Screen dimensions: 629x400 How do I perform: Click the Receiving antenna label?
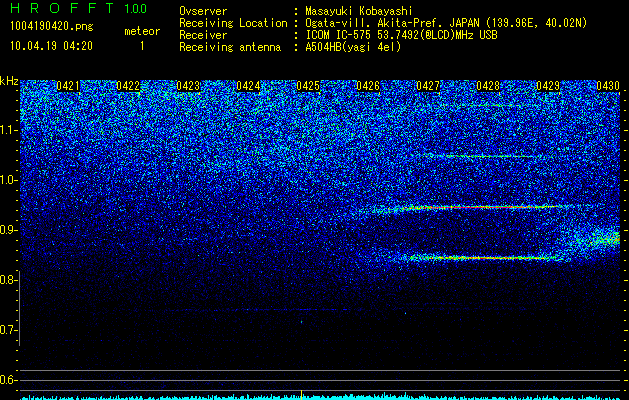pos(230,47)
